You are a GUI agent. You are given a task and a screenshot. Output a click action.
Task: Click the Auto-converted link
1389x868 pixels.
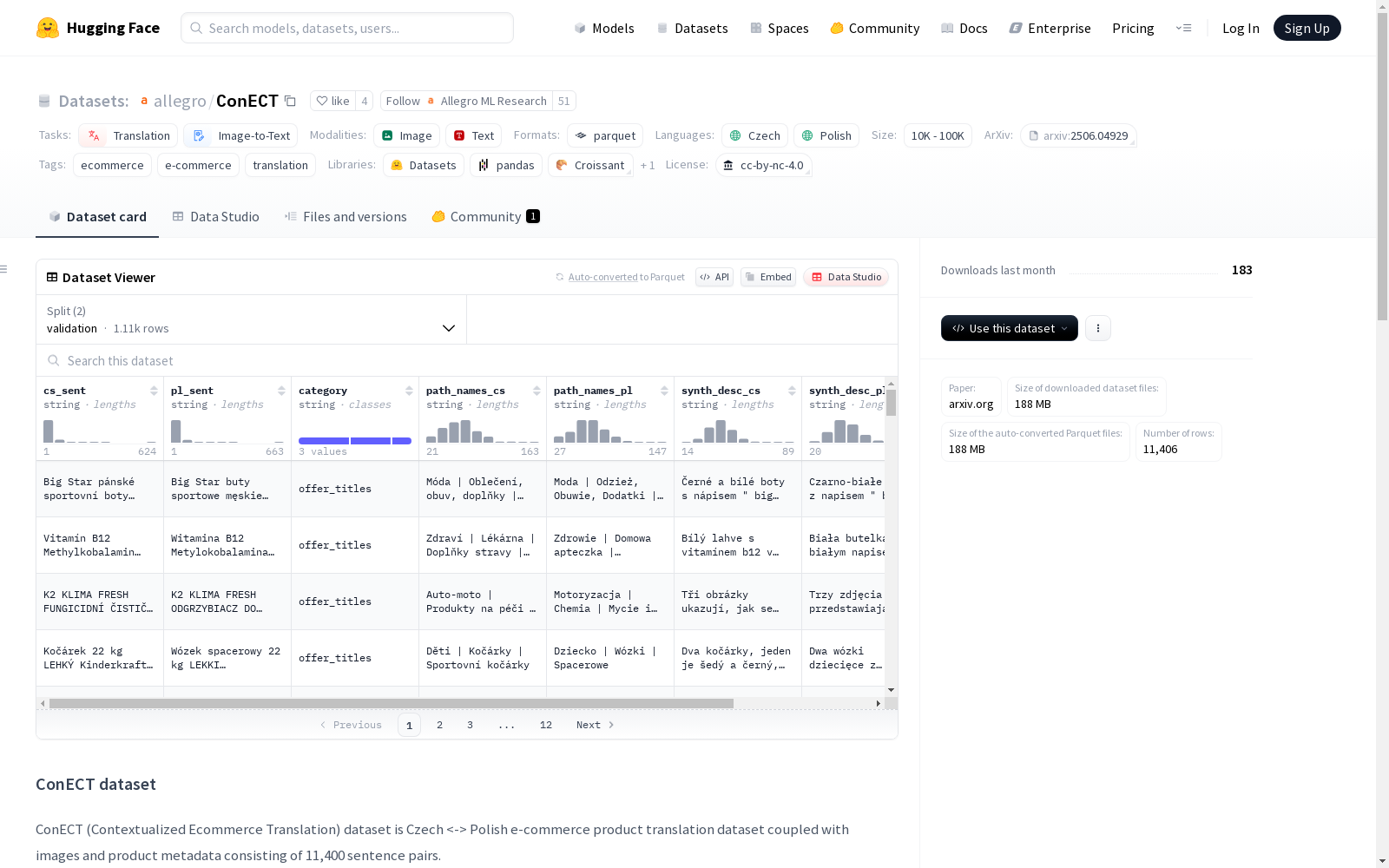pyautogui.click(x=602, y=277)
